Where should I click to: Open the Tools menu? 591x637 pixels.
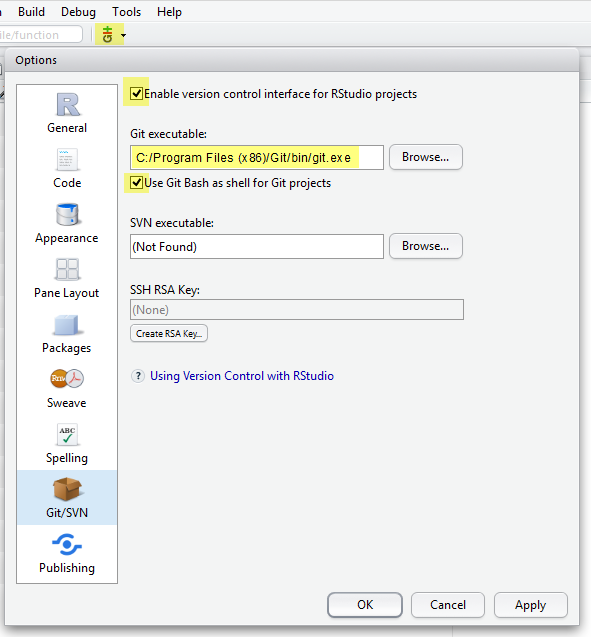(x=126, y=12)
